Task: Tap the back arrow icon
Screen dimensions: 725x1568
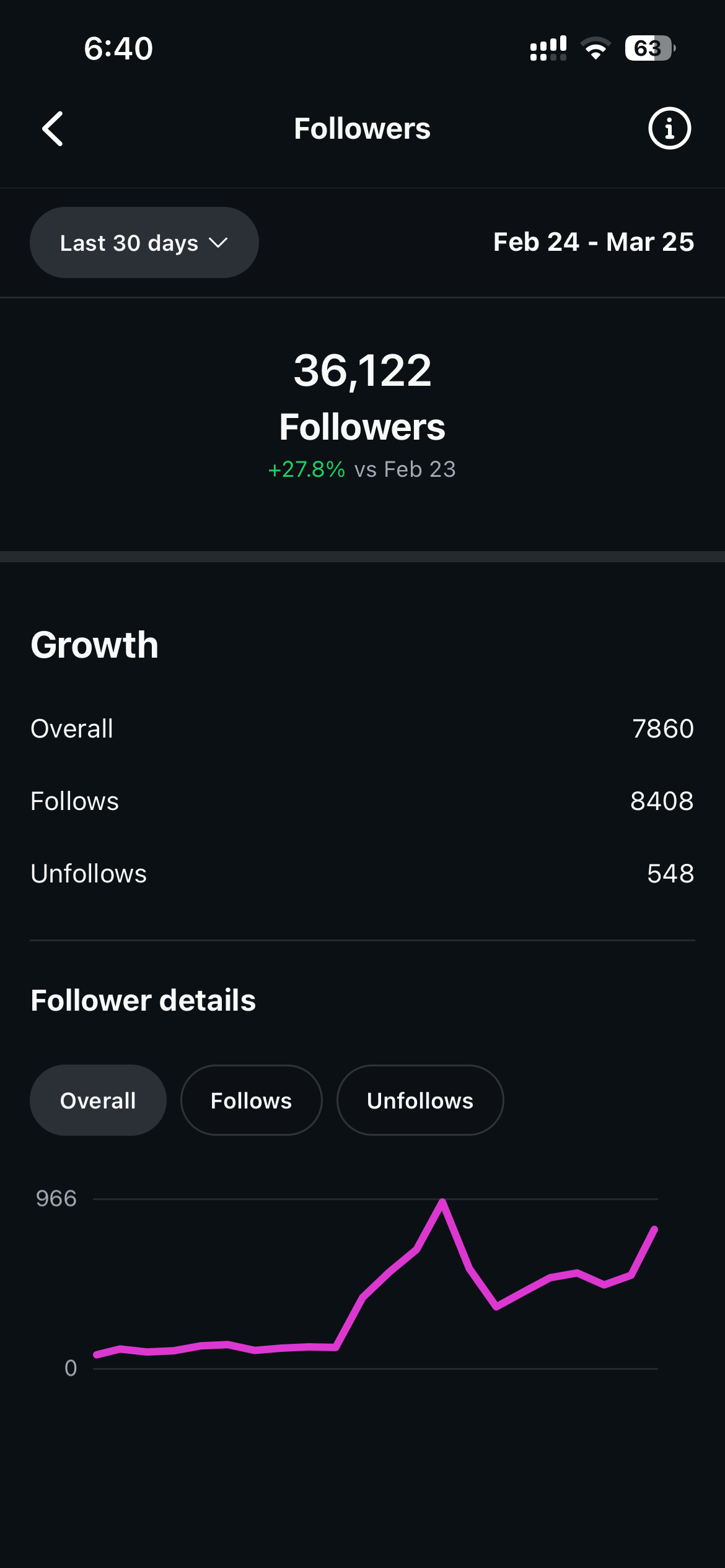Action: click(x=53, y=129)
